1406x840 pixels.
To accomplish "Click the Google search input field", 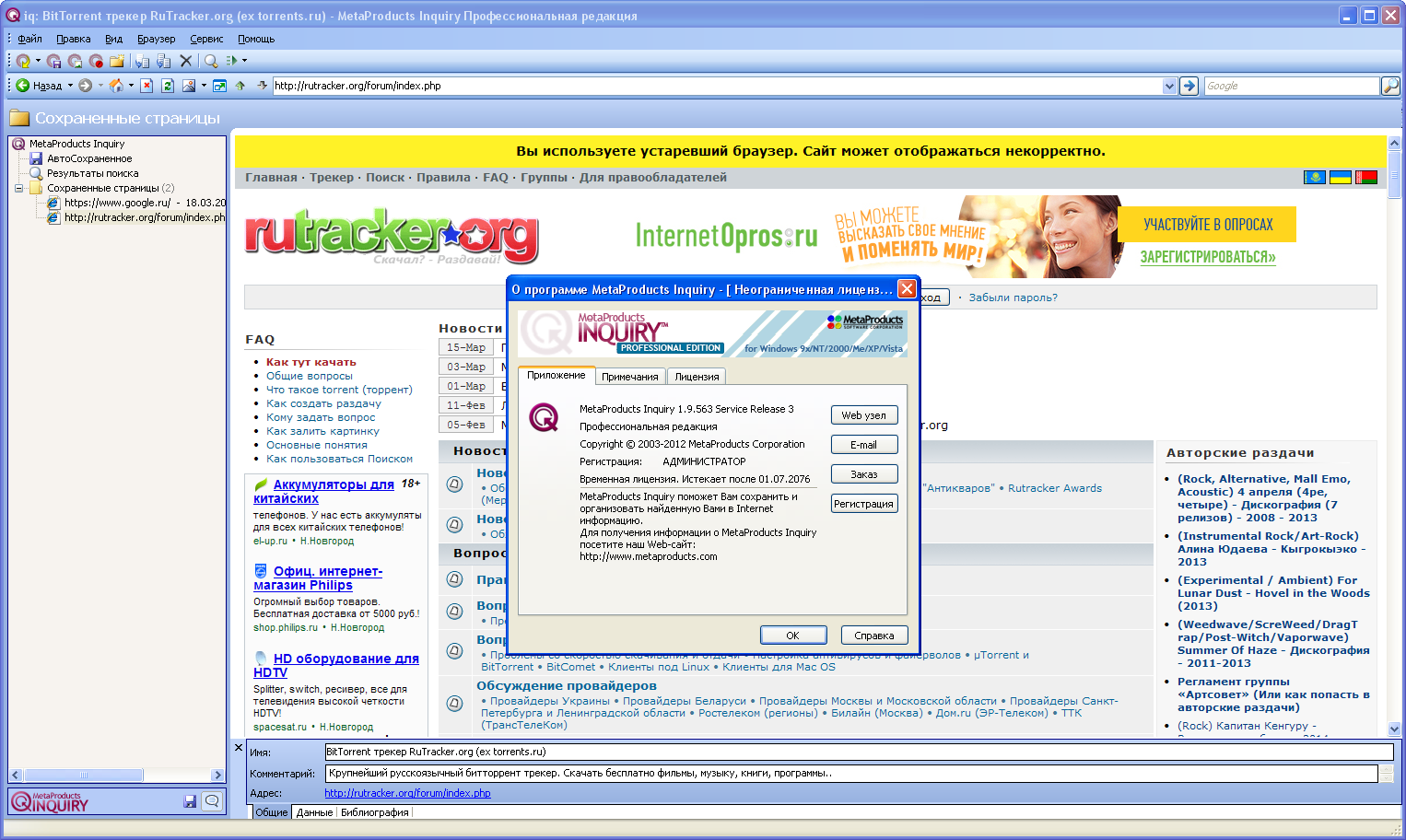I will click(x=1292, y=86).
